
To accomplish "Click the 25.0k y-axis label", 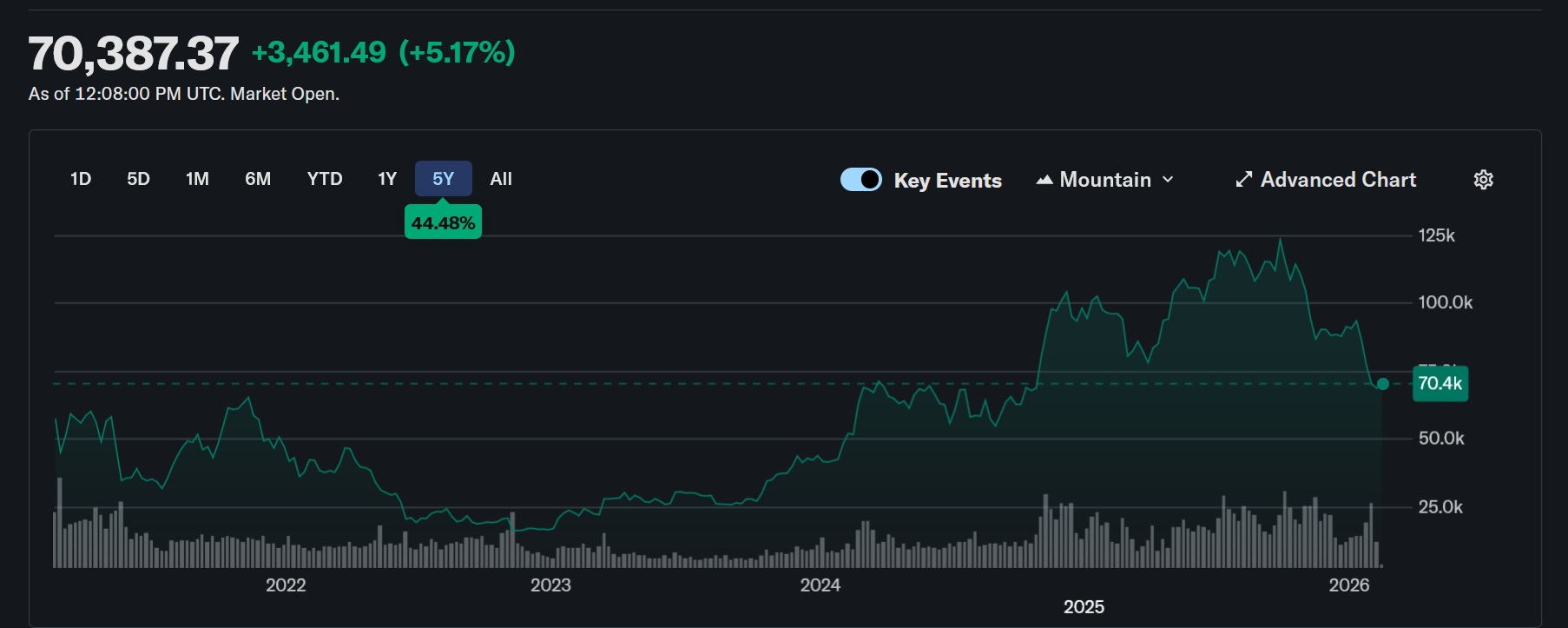I will [x=1440, y=507].
